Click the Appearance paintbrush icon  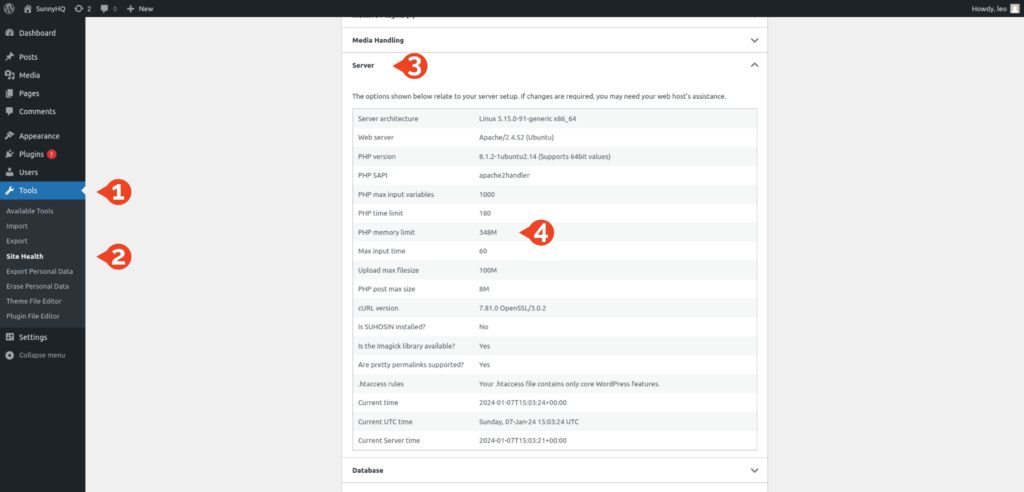[9, 136]
